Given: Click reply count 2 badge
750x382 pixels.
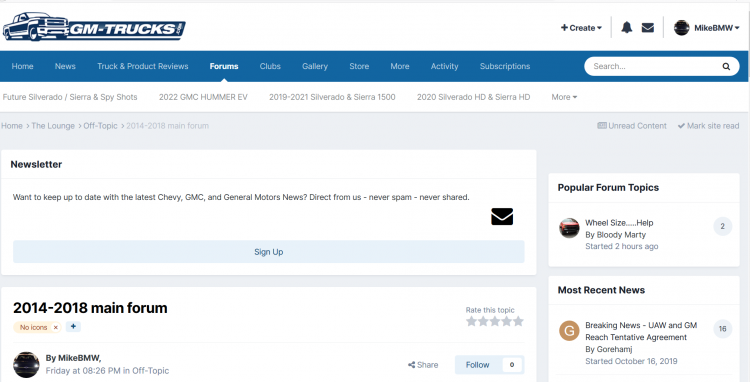Looking at the screenshot, I should coord(723,226).
